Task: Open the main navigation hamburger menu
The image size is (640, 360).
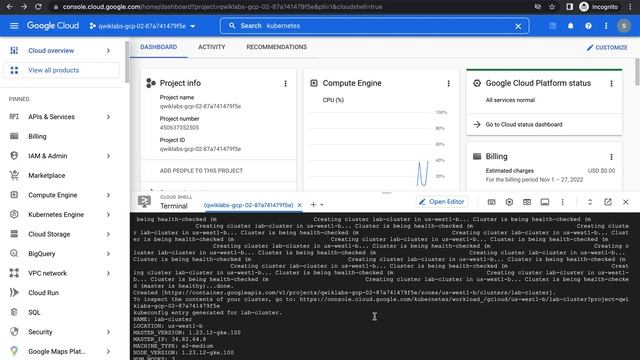Action: tap(14, 26)
